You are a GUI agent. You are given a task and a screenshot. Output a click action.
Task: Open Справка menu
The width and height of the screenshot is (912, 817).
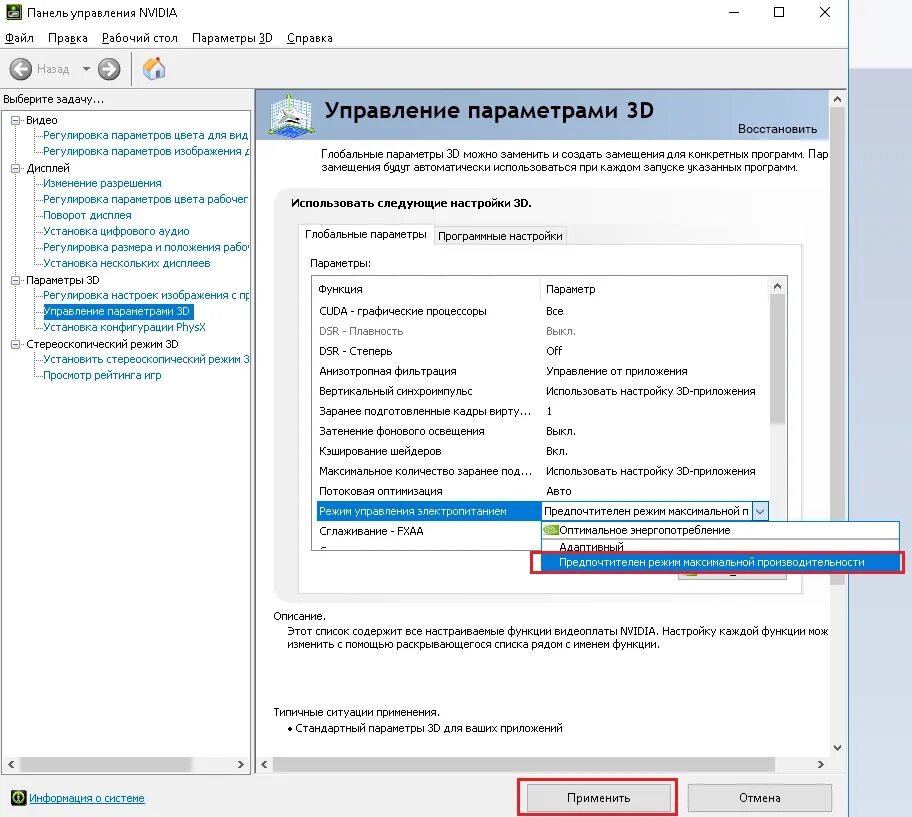point(309,38)
